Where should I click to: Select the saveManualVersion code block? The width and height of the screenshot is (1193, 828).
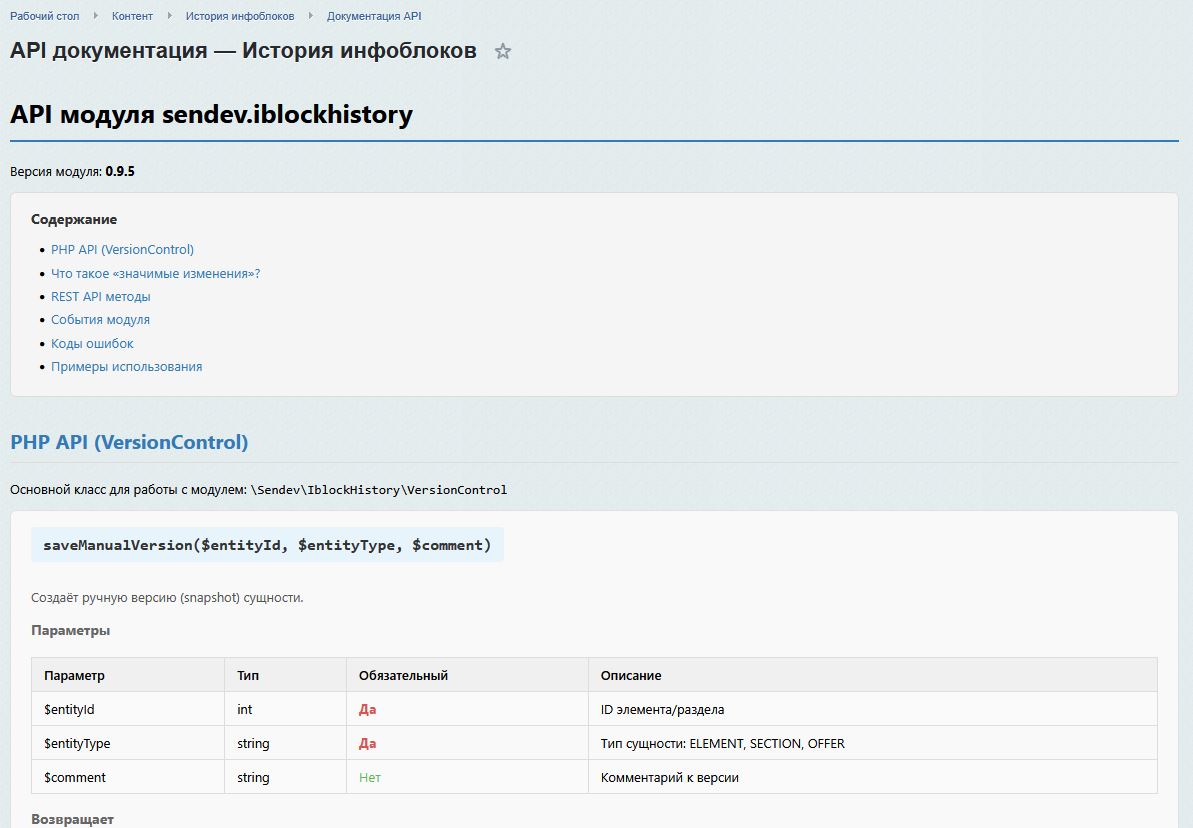click(266, 545)
